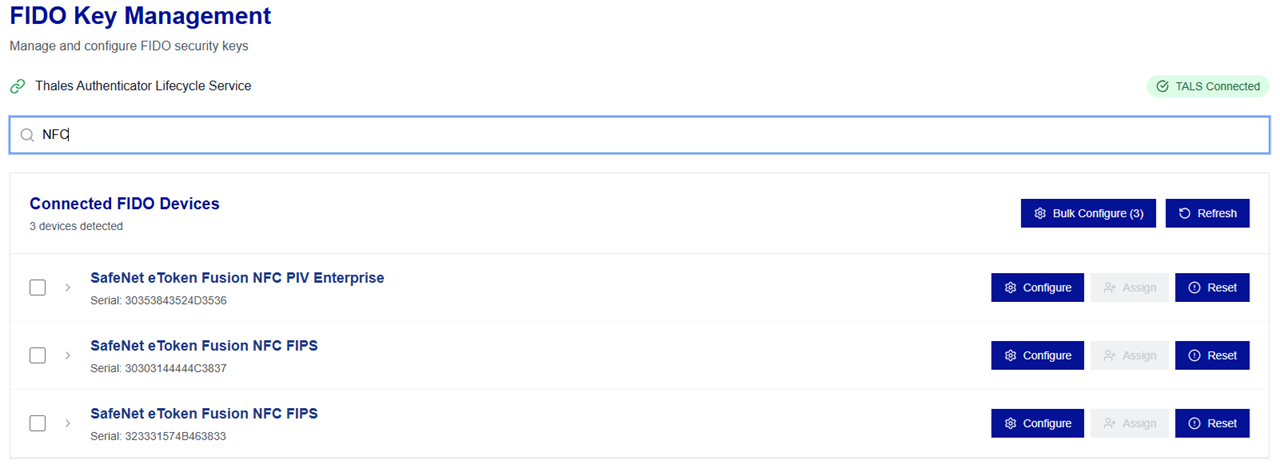Click the TALS Connected status badge
The image size is (1280, 468).
[x=1208, y=87]
